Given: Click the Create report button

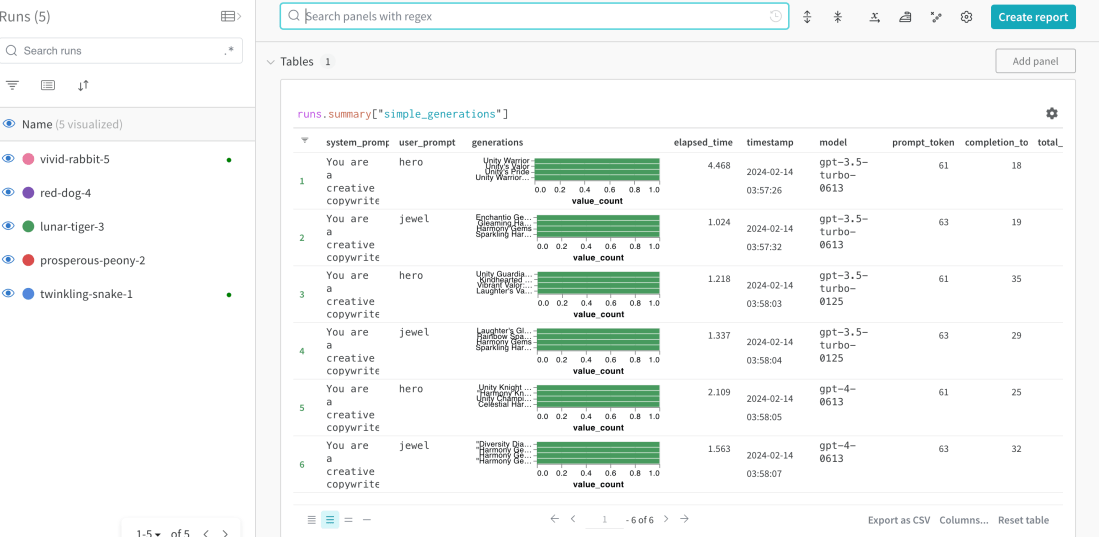Looking at the screenshot, I should pos(1033,17).
